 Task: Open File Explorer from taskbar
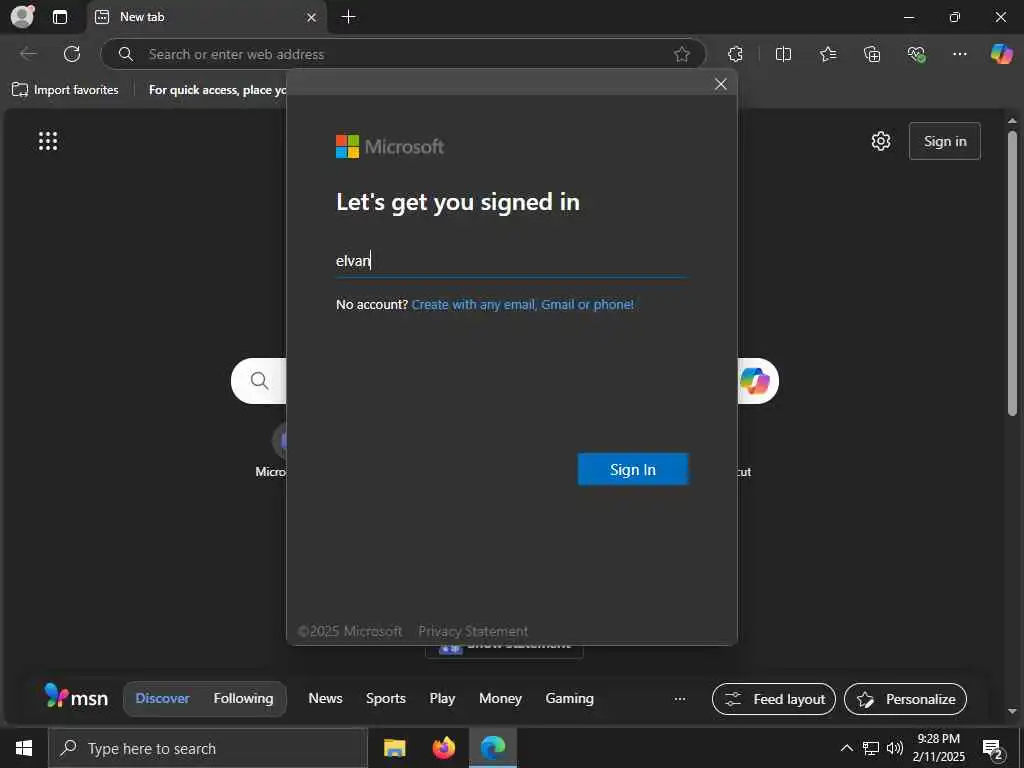point(394,748)
